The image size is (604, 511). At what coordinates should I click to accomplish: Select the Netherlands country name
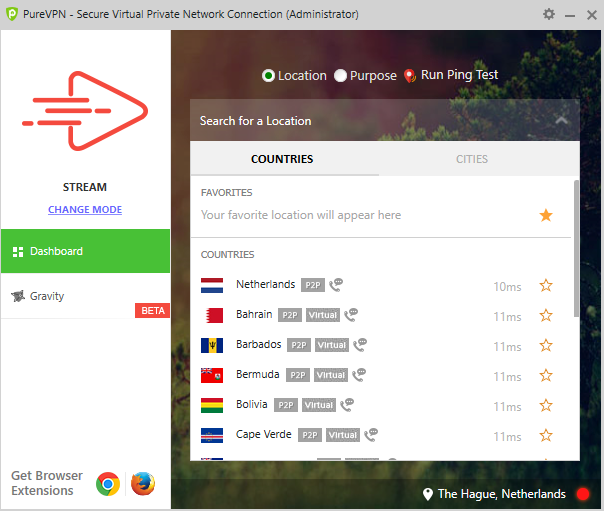click(265, 285)
